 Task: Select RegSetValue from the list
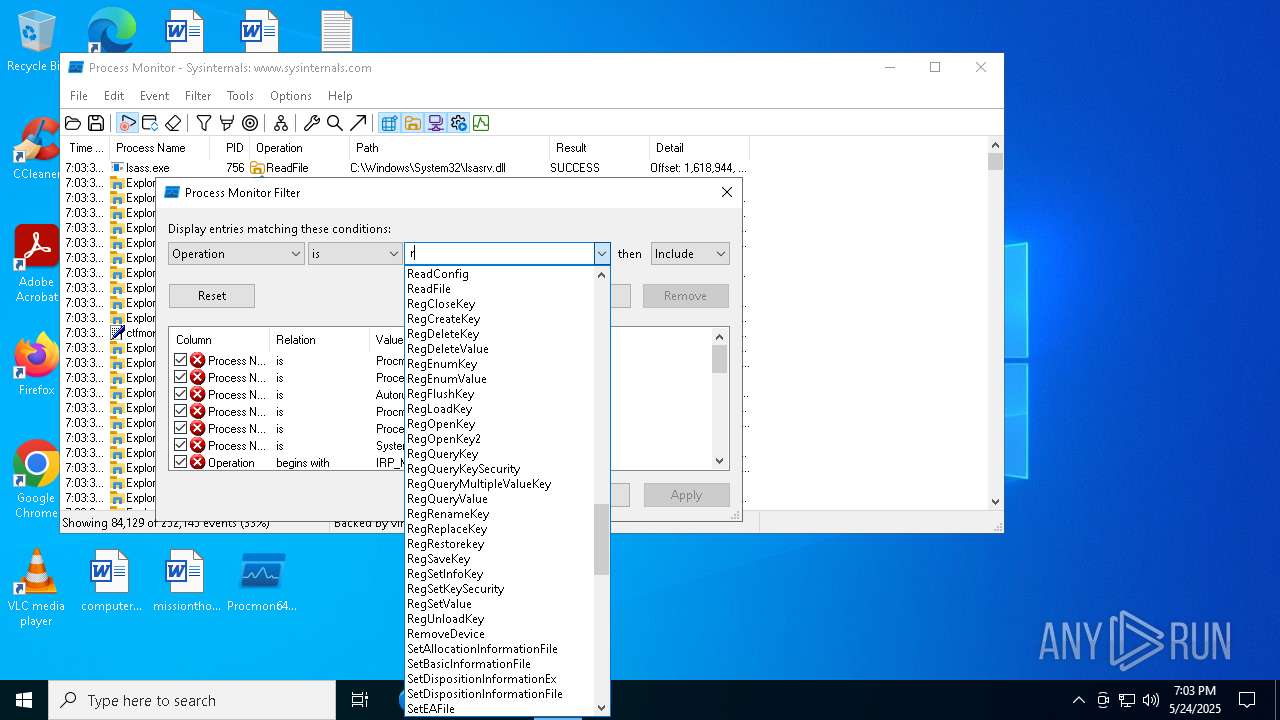coord(439,604)
